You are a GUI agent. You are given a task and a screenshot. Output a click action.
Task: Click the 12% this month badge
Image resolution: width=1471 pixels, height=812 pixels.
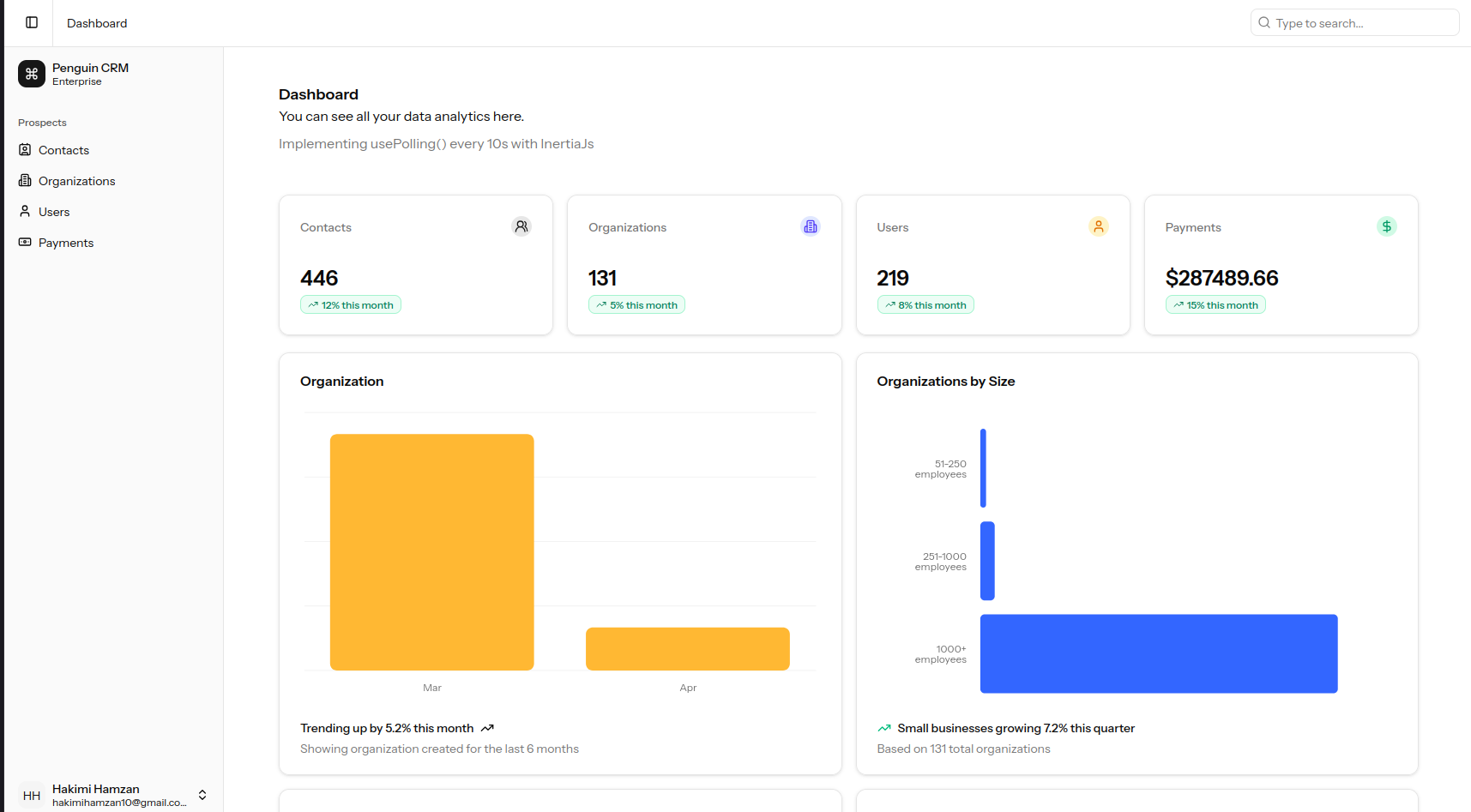(351, 305)
